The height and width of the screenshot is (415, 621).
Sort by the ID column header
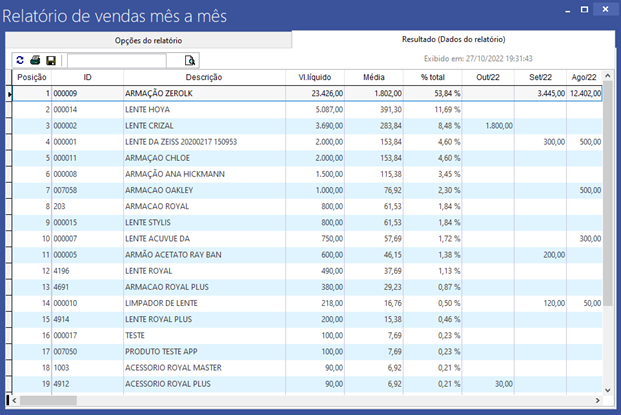tap(88, 77)
